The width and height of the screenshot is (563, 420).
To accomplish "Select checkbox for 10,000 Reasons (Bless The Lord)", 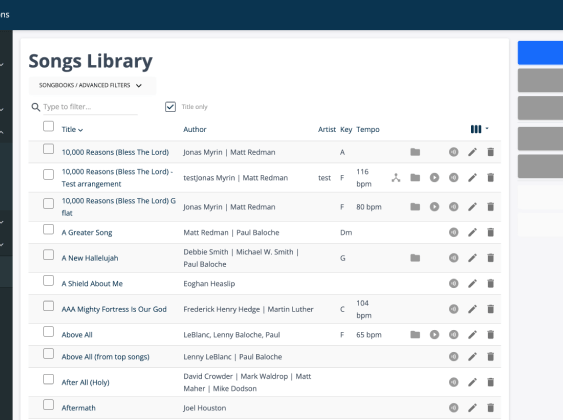I will pos(48,149).
